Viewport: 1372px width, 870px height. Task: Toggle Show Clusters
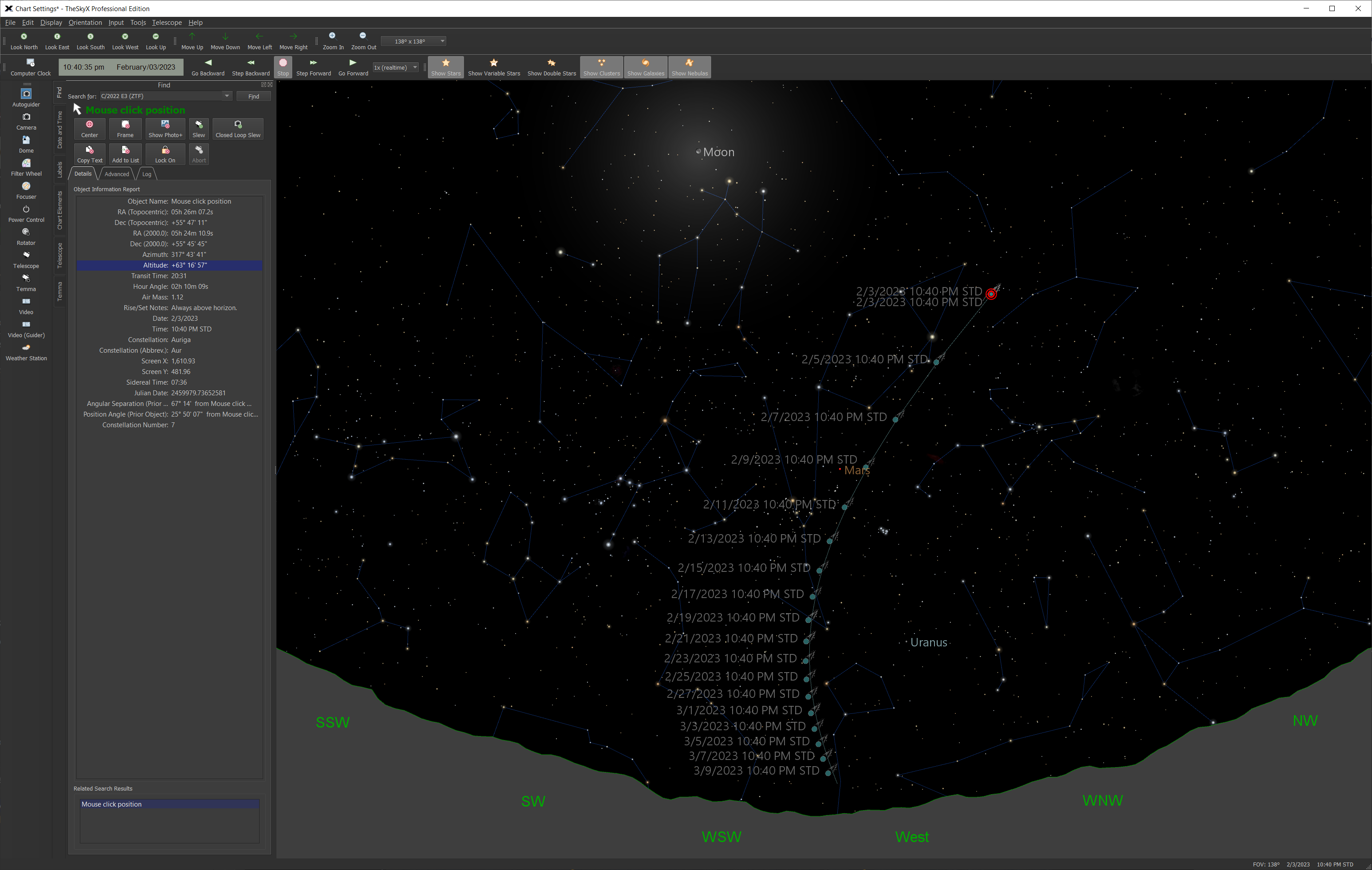click(601, 67)
